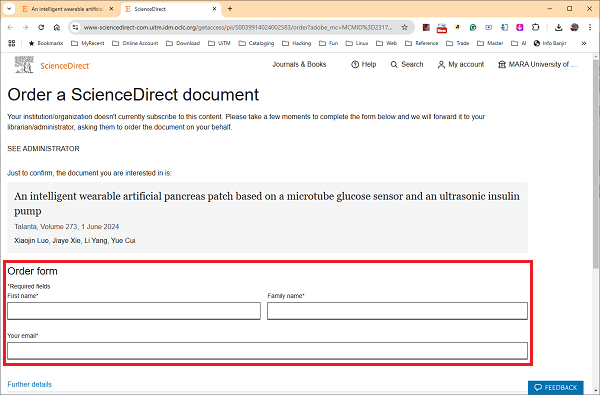The width and height of the screenshot is (600, 395).
Task: Open the Master bookmark folder
Action: click(490, 43)
